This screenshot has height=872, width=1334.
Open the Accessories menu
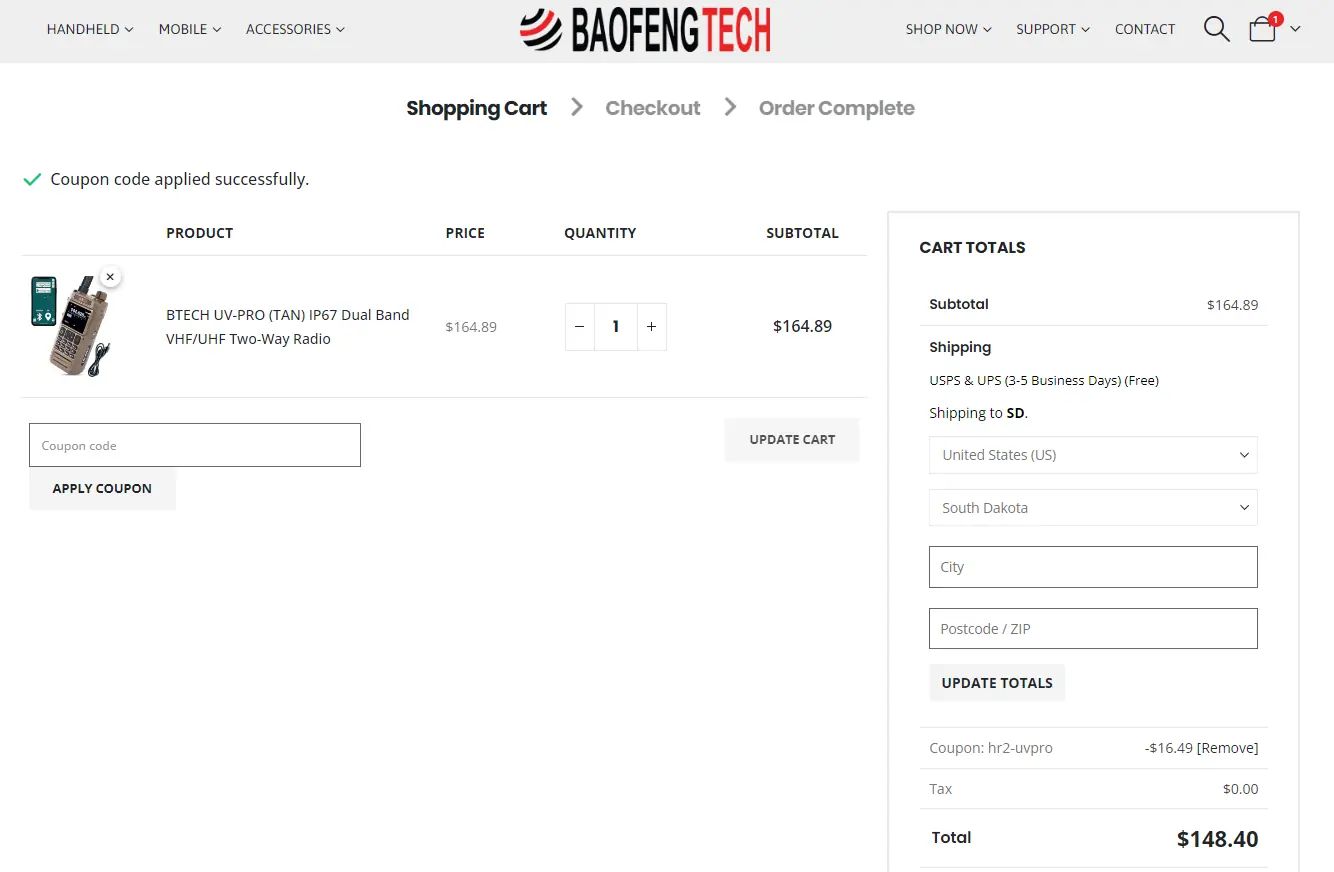coord(295,29)
